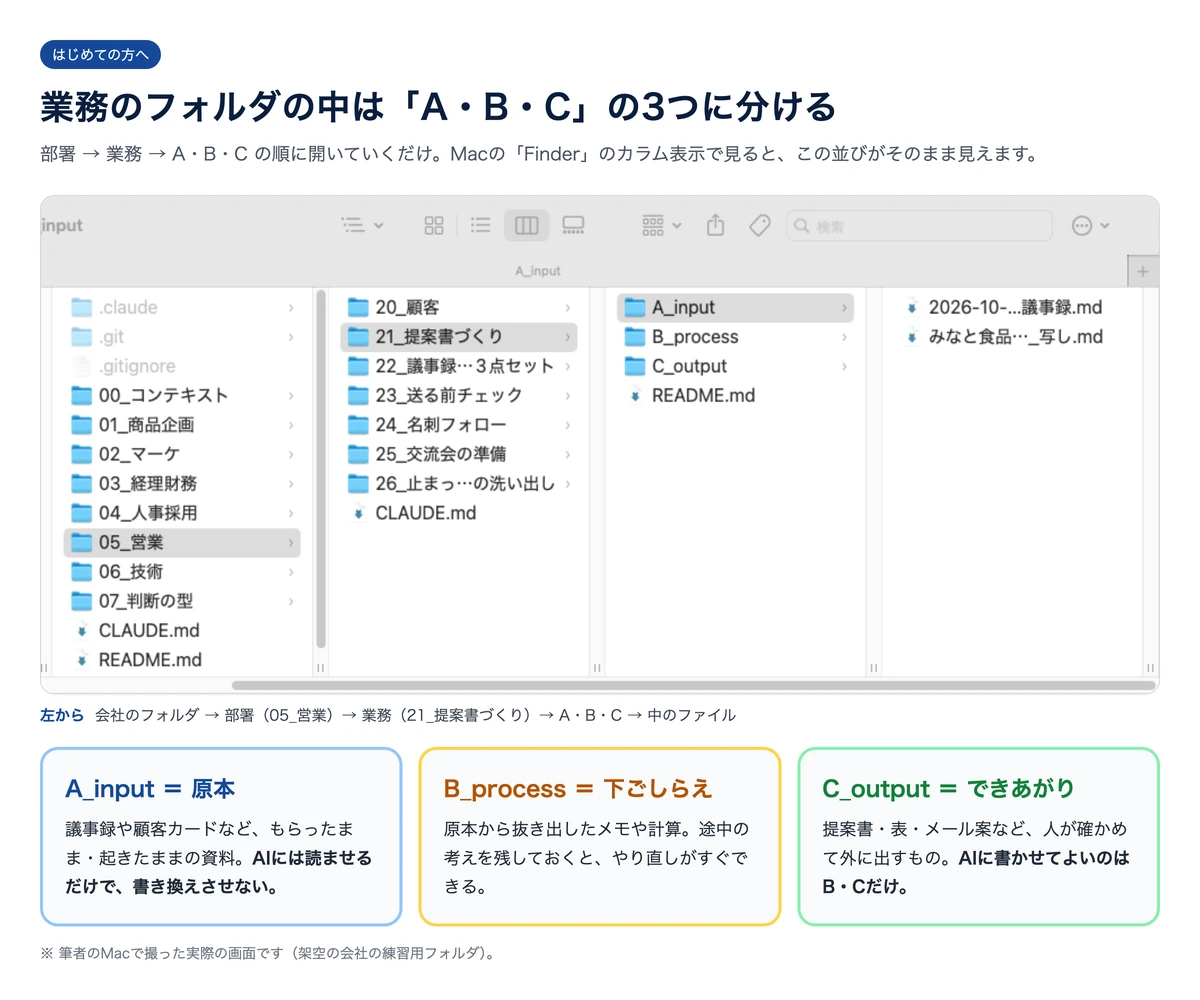Viewport: 1200px width, 1000px height.
Task: Open the 23_送る前チェック folder
Action: tap(459, 395)
